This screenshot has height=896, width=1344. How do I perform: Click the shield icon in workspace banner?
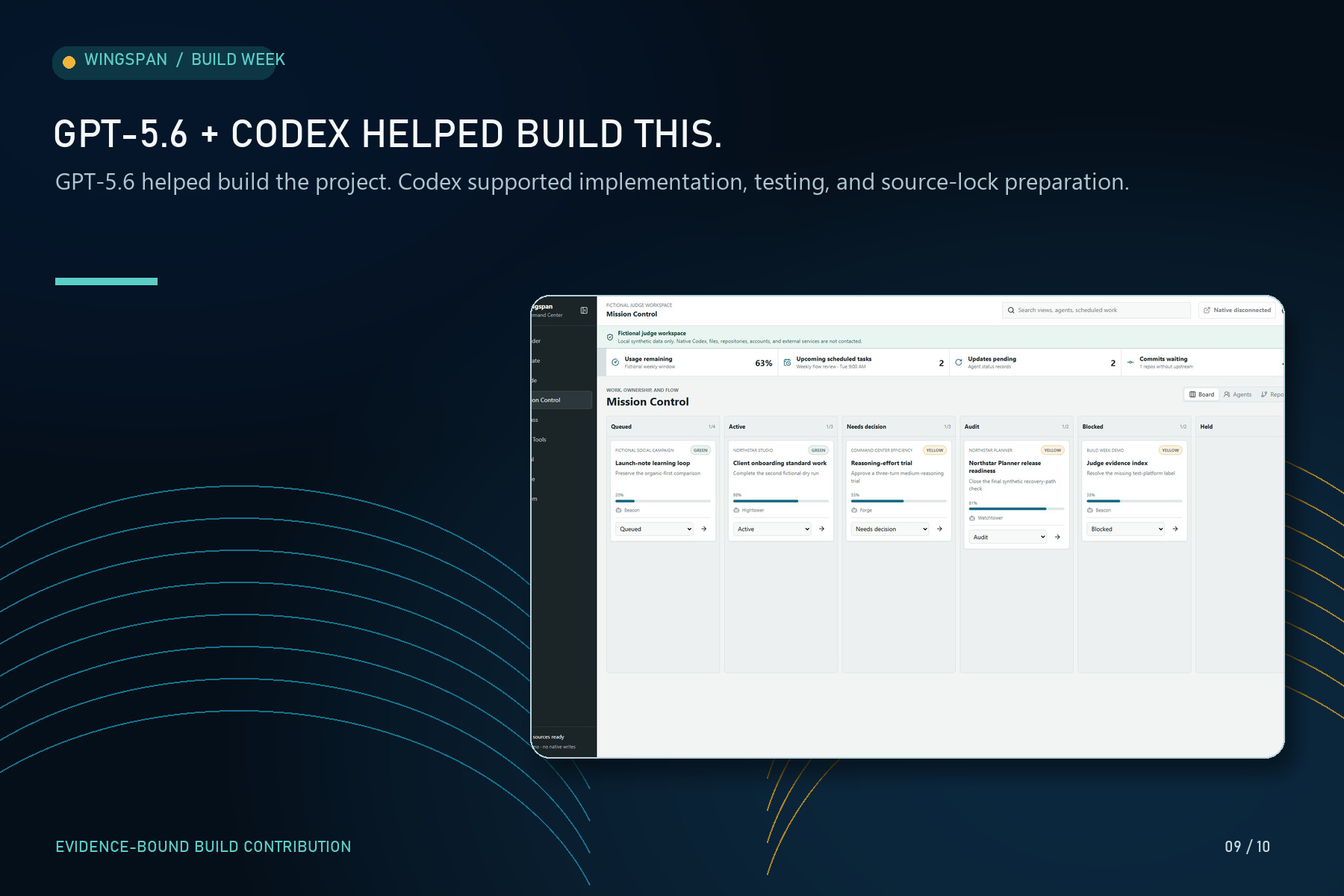(610, 337)
